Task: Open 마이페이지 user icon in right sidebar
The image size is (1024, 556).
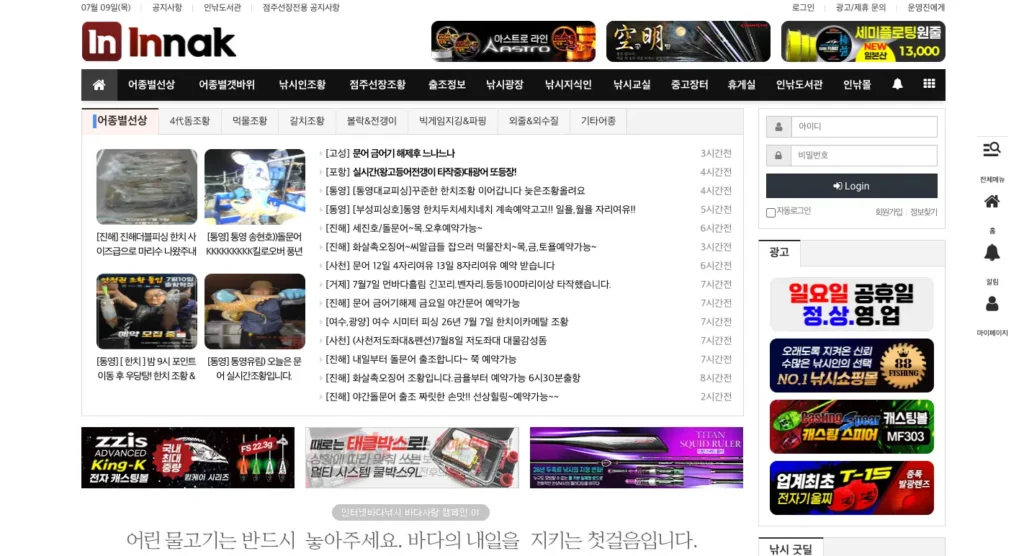Action: coord(991,304)
